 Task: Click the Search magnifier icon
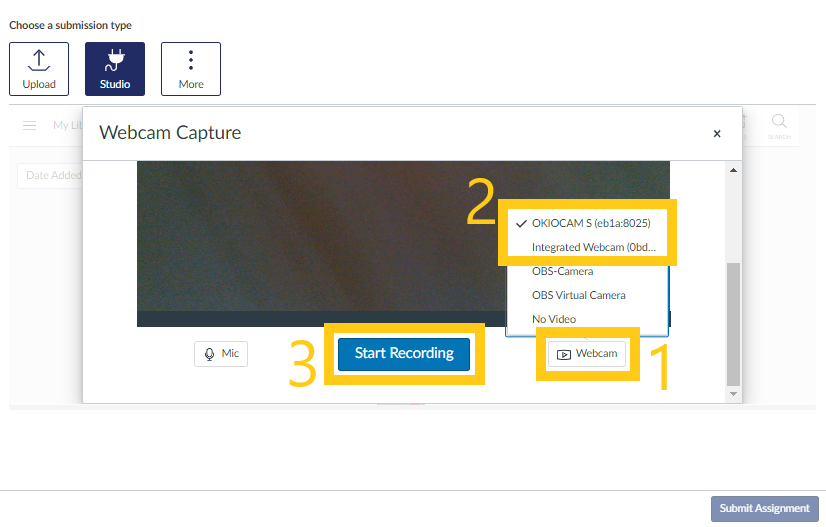779,123
